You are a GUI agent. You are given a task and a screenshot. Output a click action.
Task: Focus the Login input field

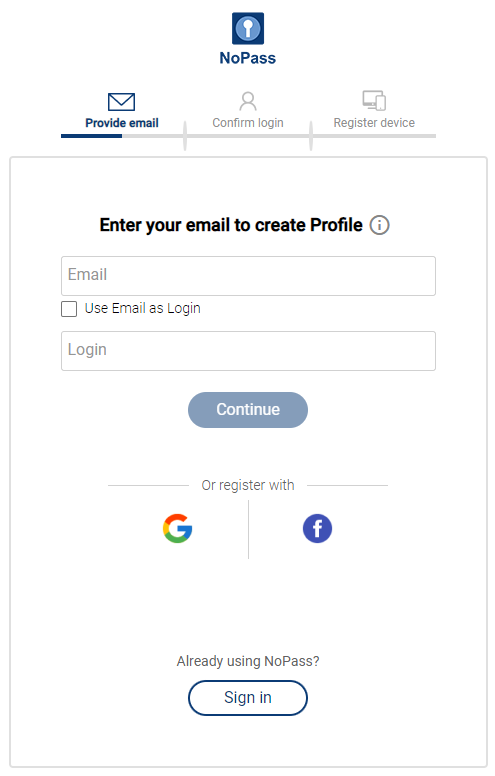(248, 351)
